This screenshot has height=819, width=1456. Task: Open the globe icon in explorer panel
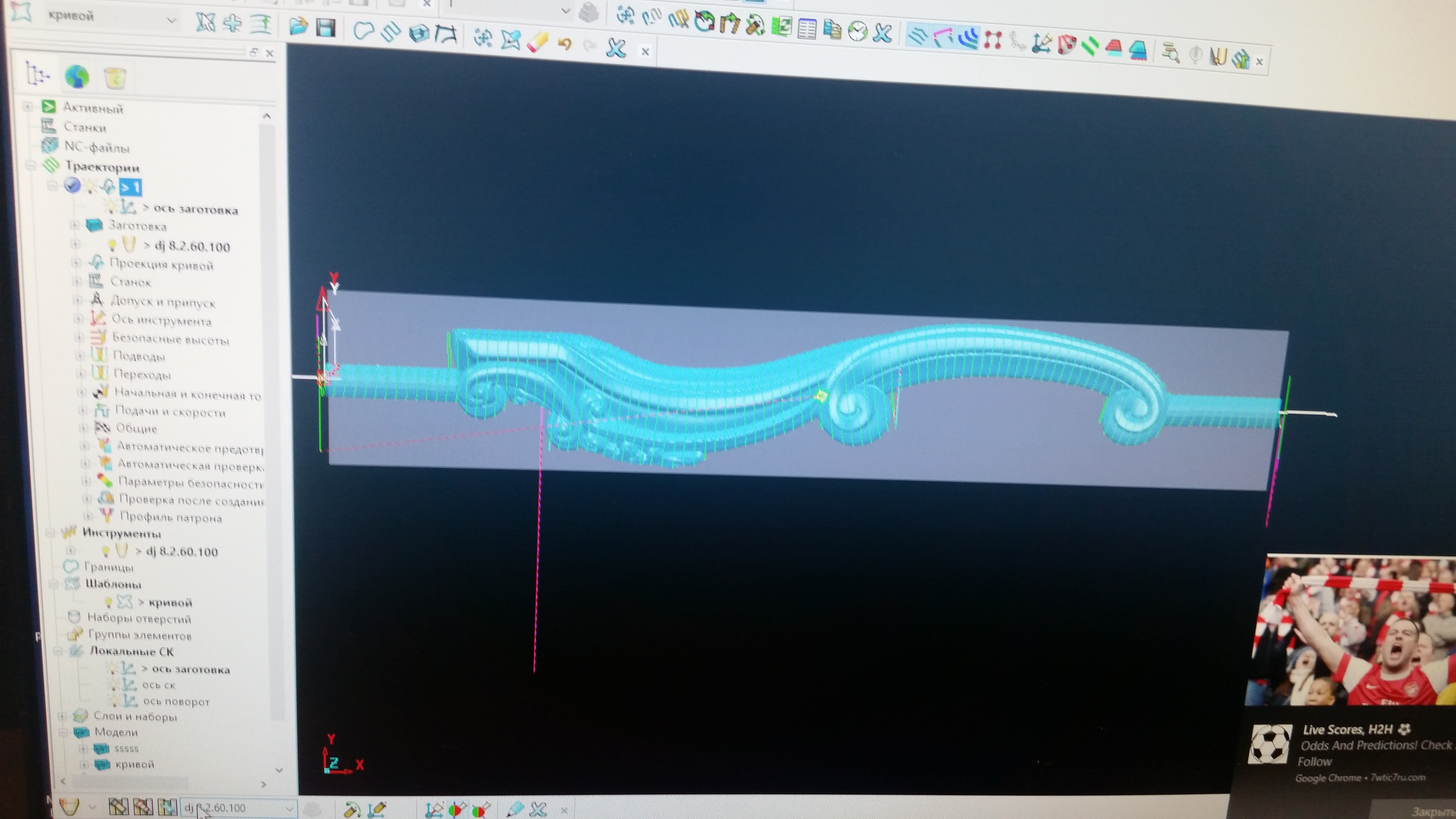pyautogui.click(x=77, y=76)
